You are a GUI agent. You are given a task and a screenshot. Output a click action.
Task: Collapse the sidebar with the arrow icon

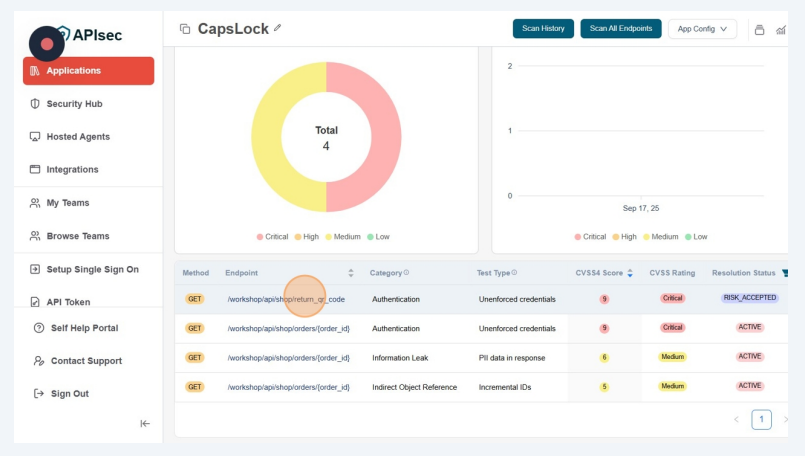tap(145, 423)
